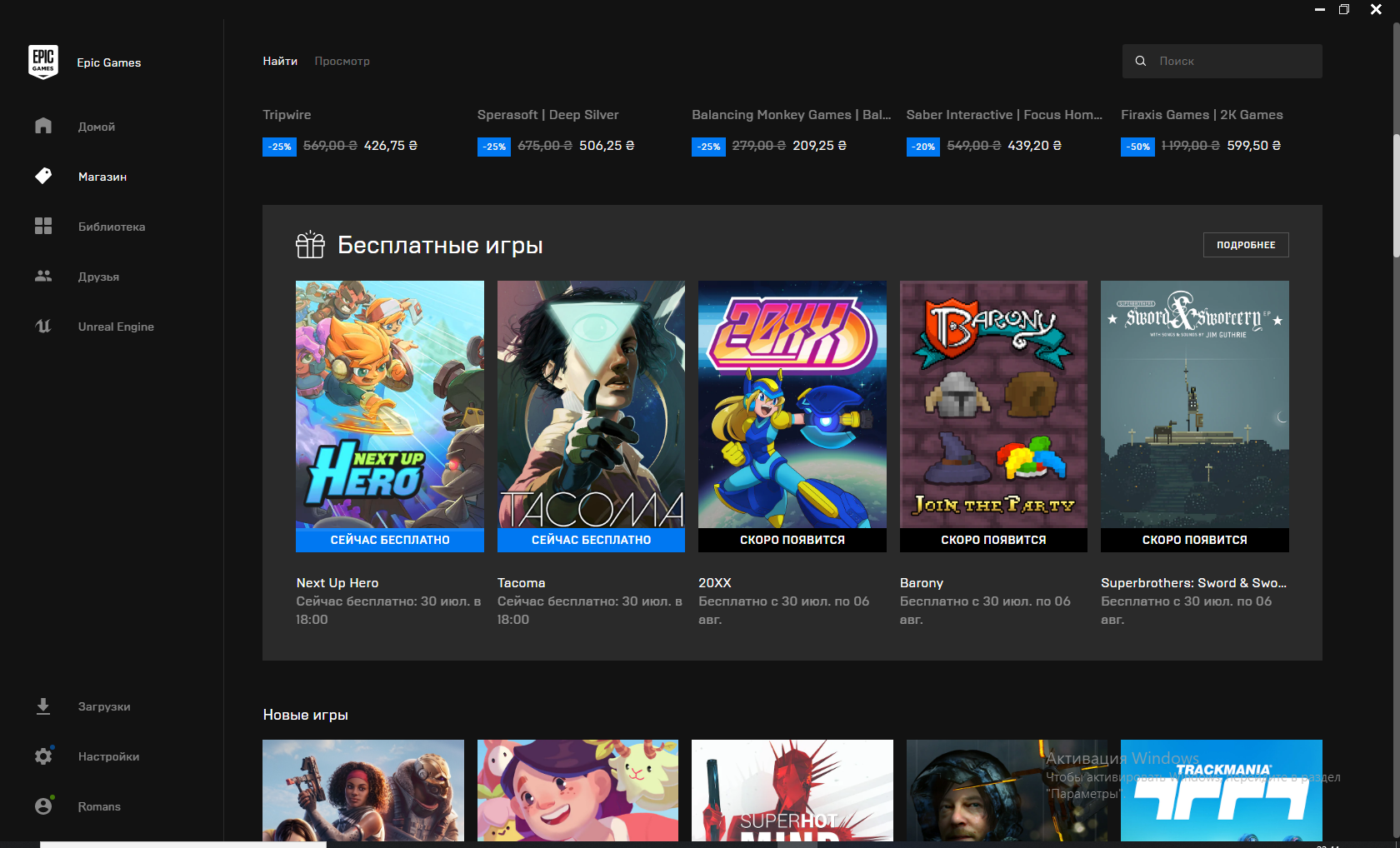Click the Tripwire publisher title
Viewport: 1400px width, 848px height.
tap(287, 115)
